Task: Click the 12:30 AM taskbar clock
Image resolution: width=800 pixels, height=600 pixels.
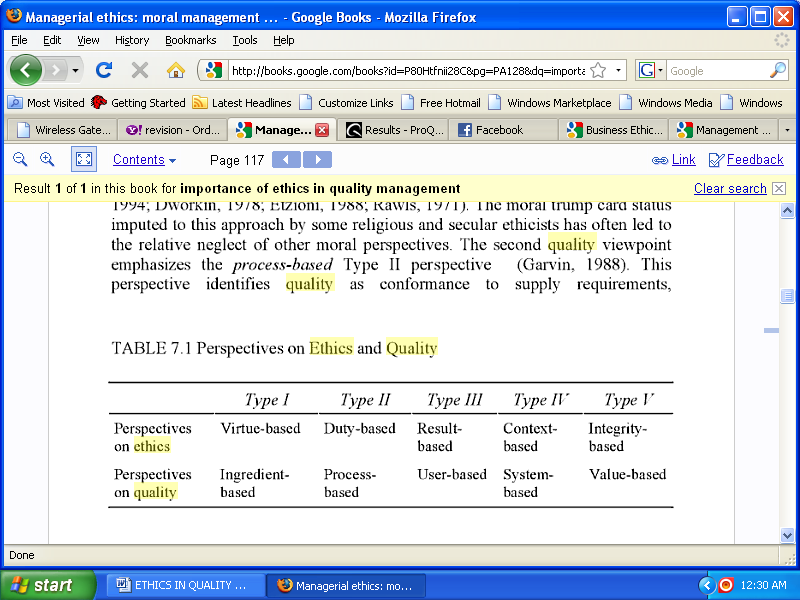Action: click(763, 585)
